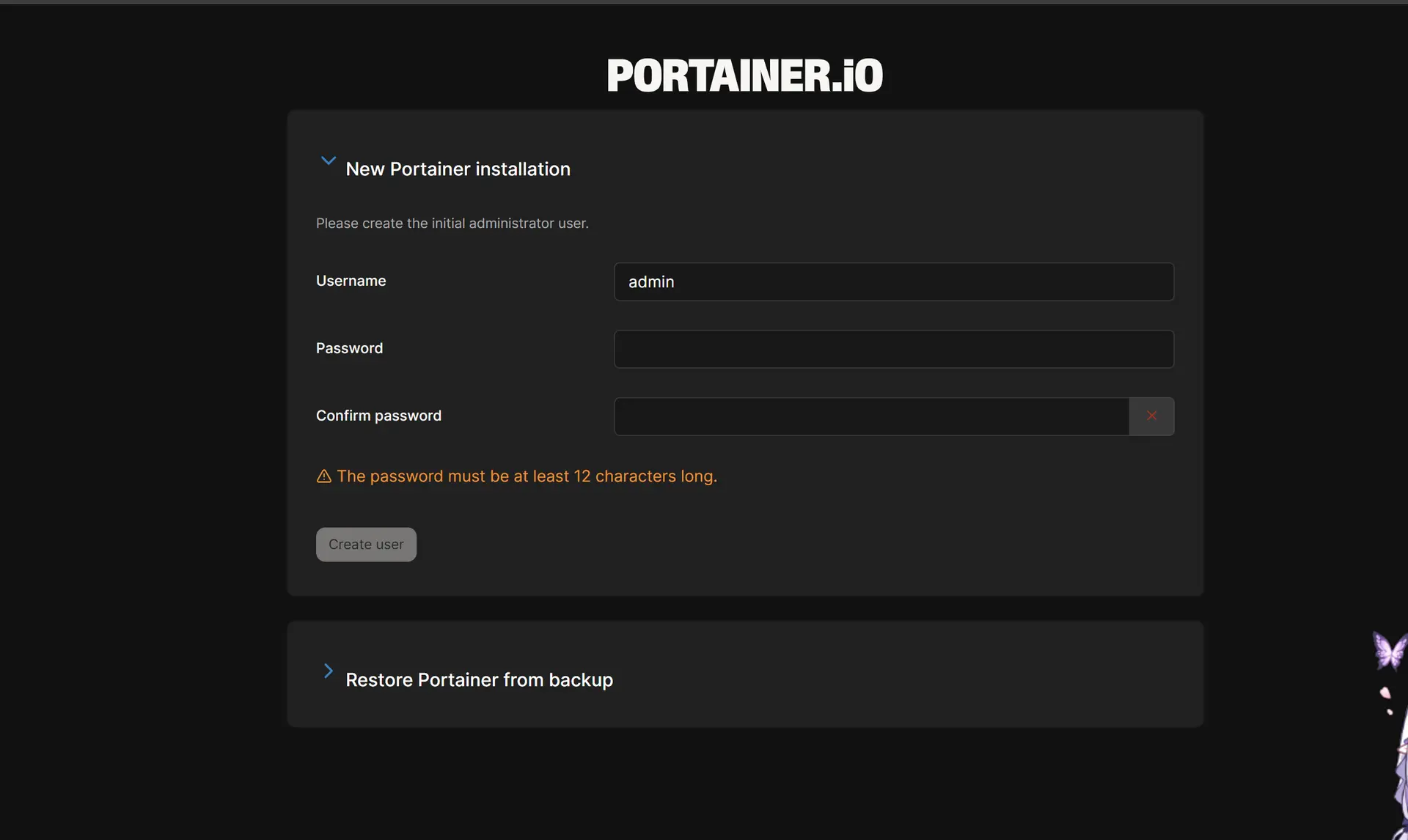Click the New Portainer installation heading

(x=458, y=169)
